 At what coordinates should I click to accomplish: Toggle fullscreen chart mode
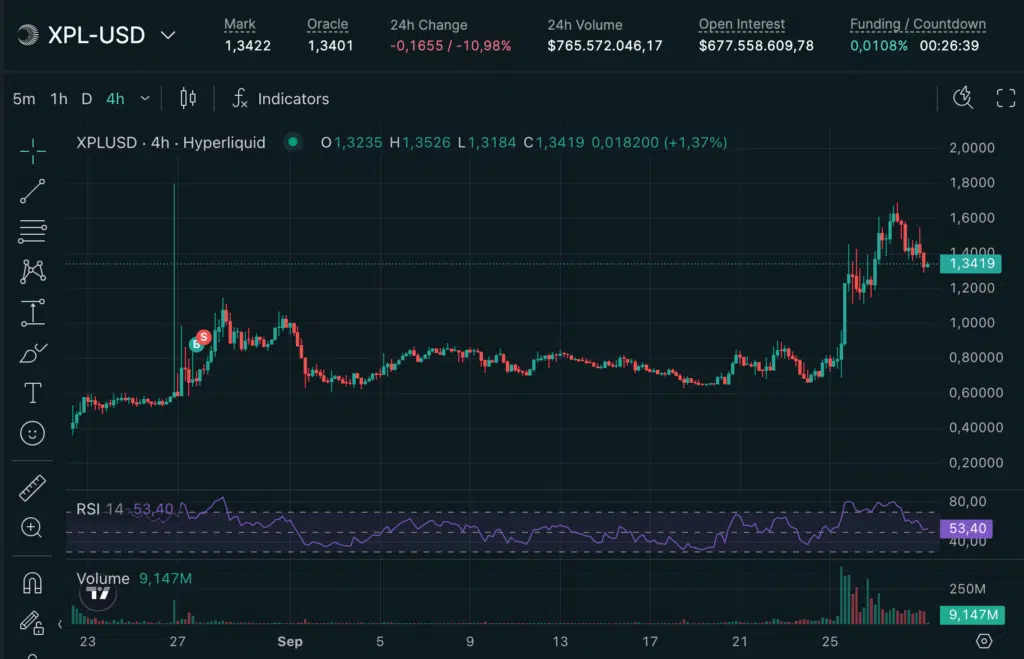pyautogui.click(x=1006, y=98)
